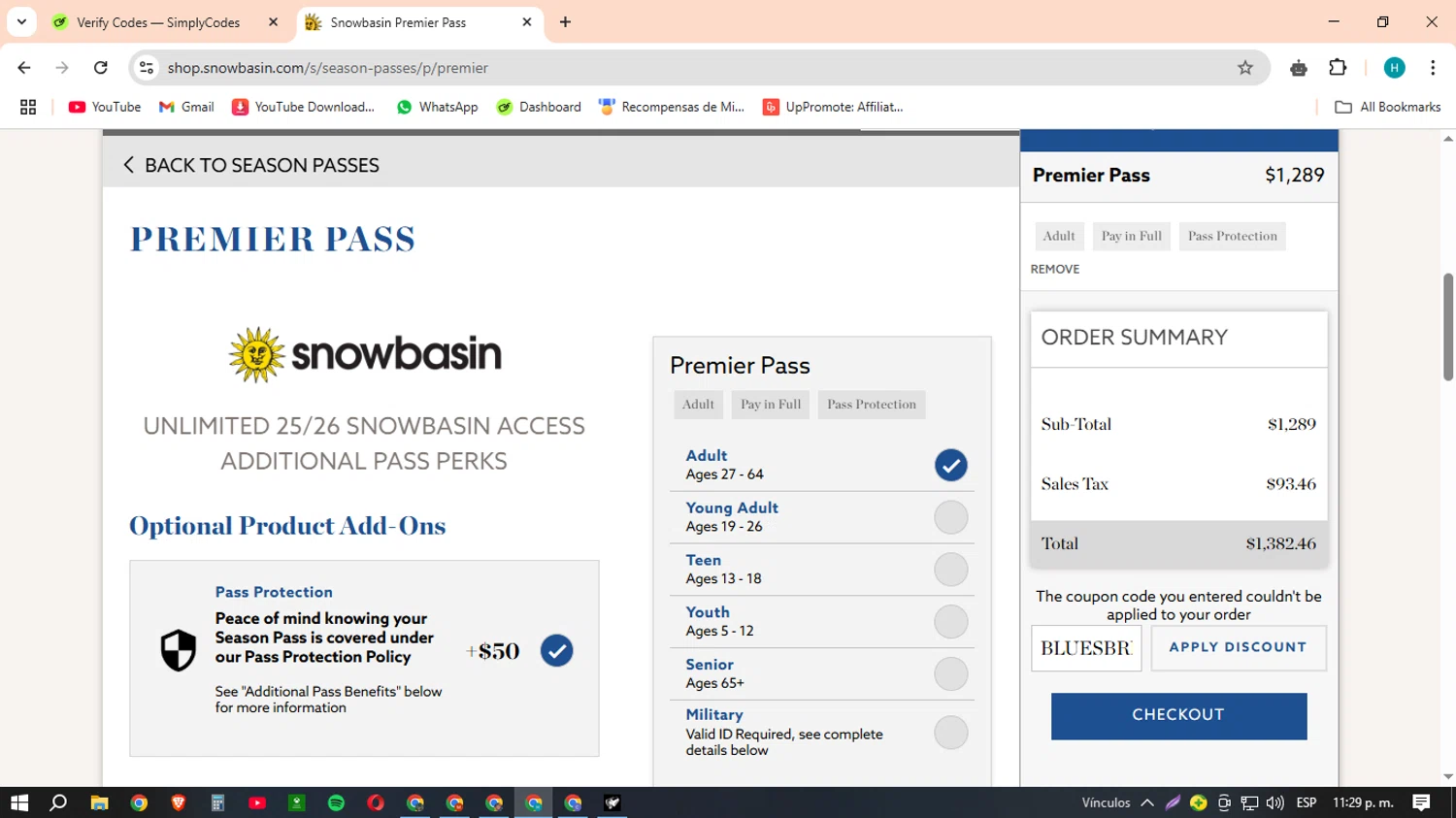Viewport: 1456px width, 818px height.
Task: Open Spotify from taskbar
Action: pyautogui.click(x=336, y=802)
